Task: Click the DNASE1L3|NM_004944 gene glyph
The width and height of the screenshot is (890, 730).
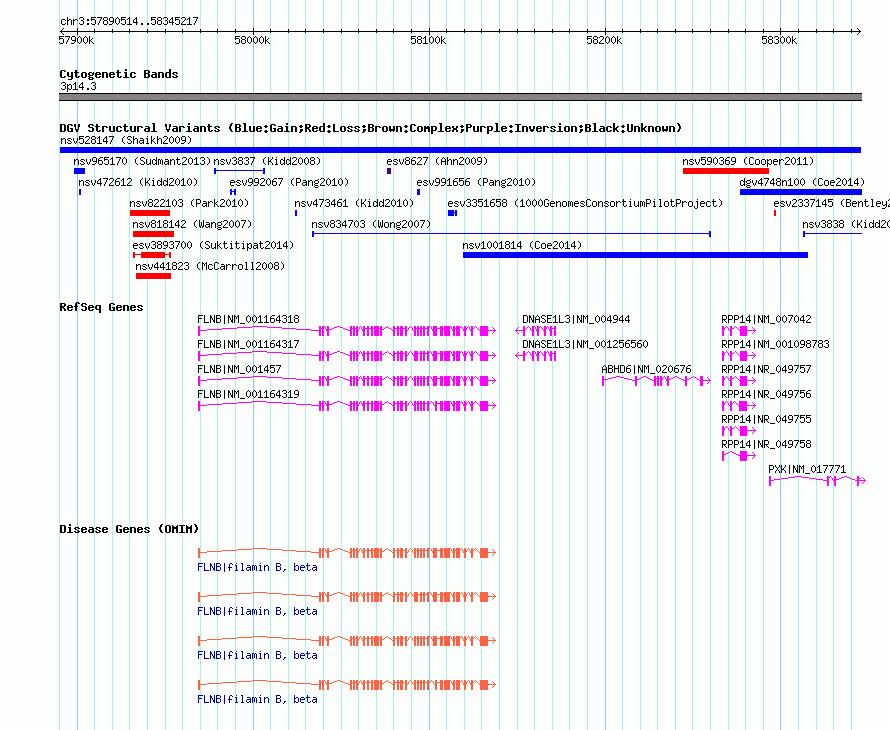Action: (536, 330)
